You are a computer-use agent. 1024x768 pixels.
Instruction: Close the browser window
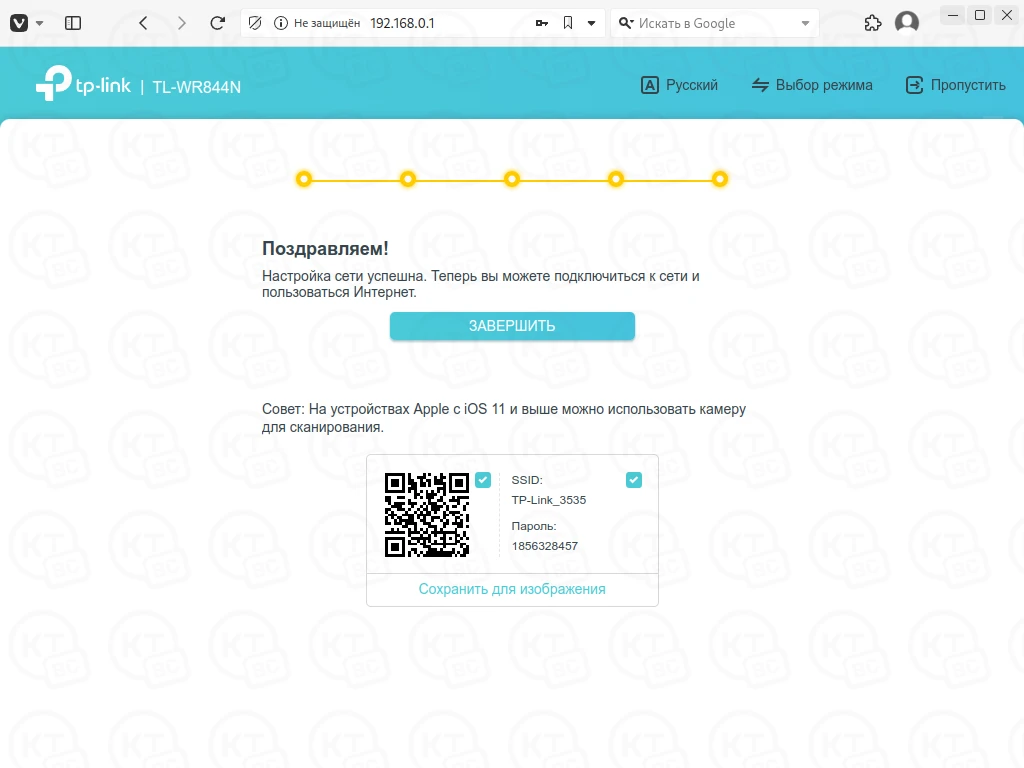click(1007, 15)
